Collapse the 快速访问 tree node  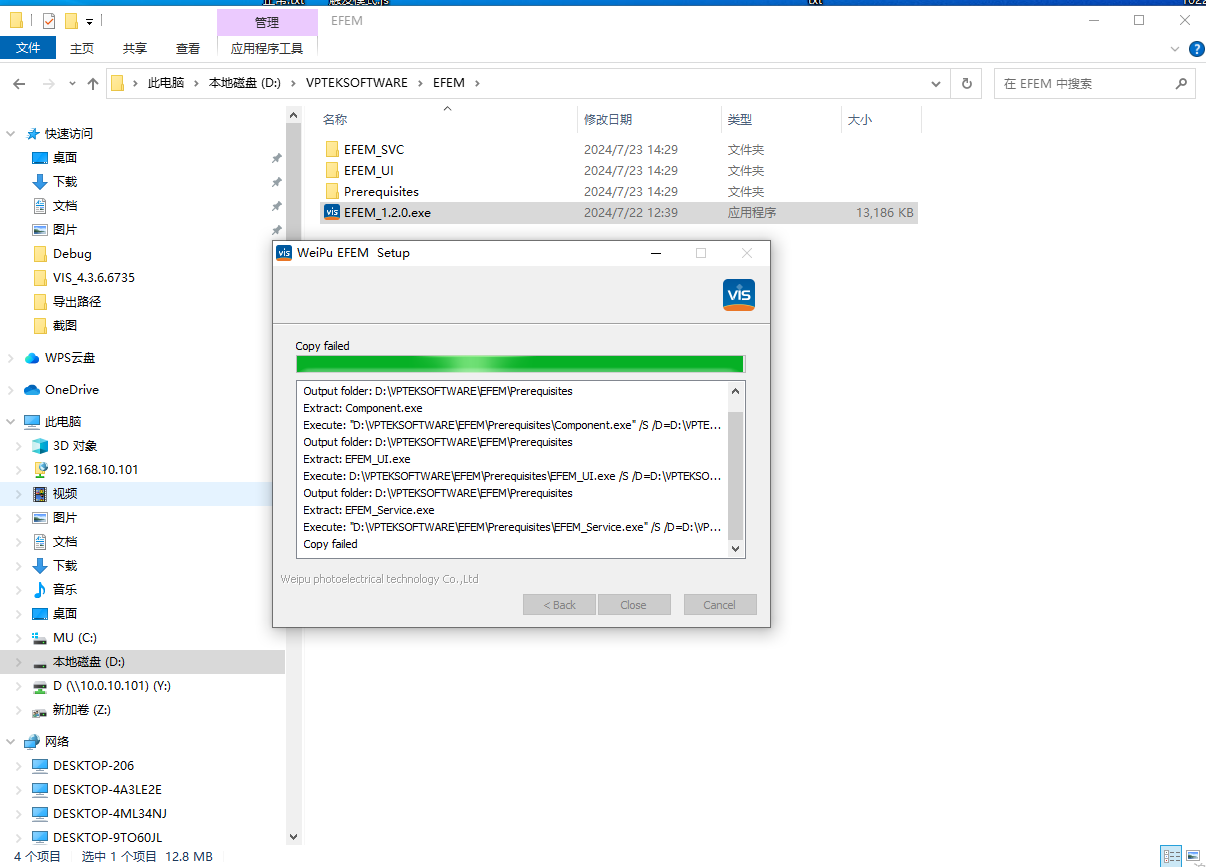click(11, 134)
